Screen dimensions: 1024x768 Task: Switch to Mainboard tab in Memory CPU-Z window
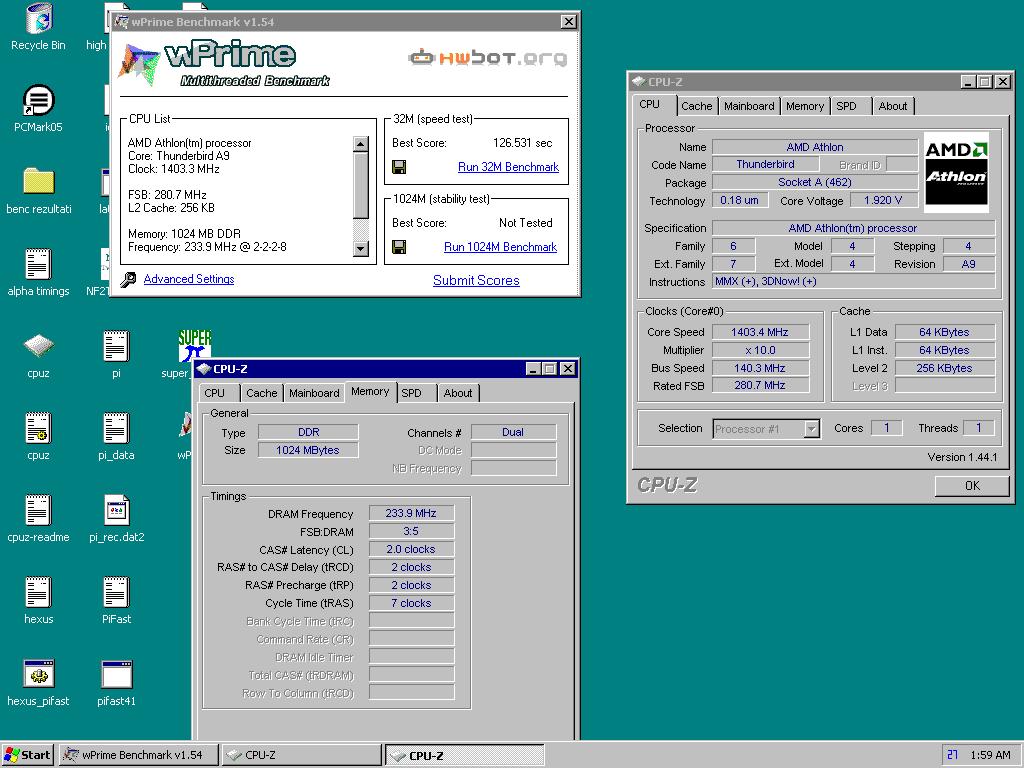(314, 393)
